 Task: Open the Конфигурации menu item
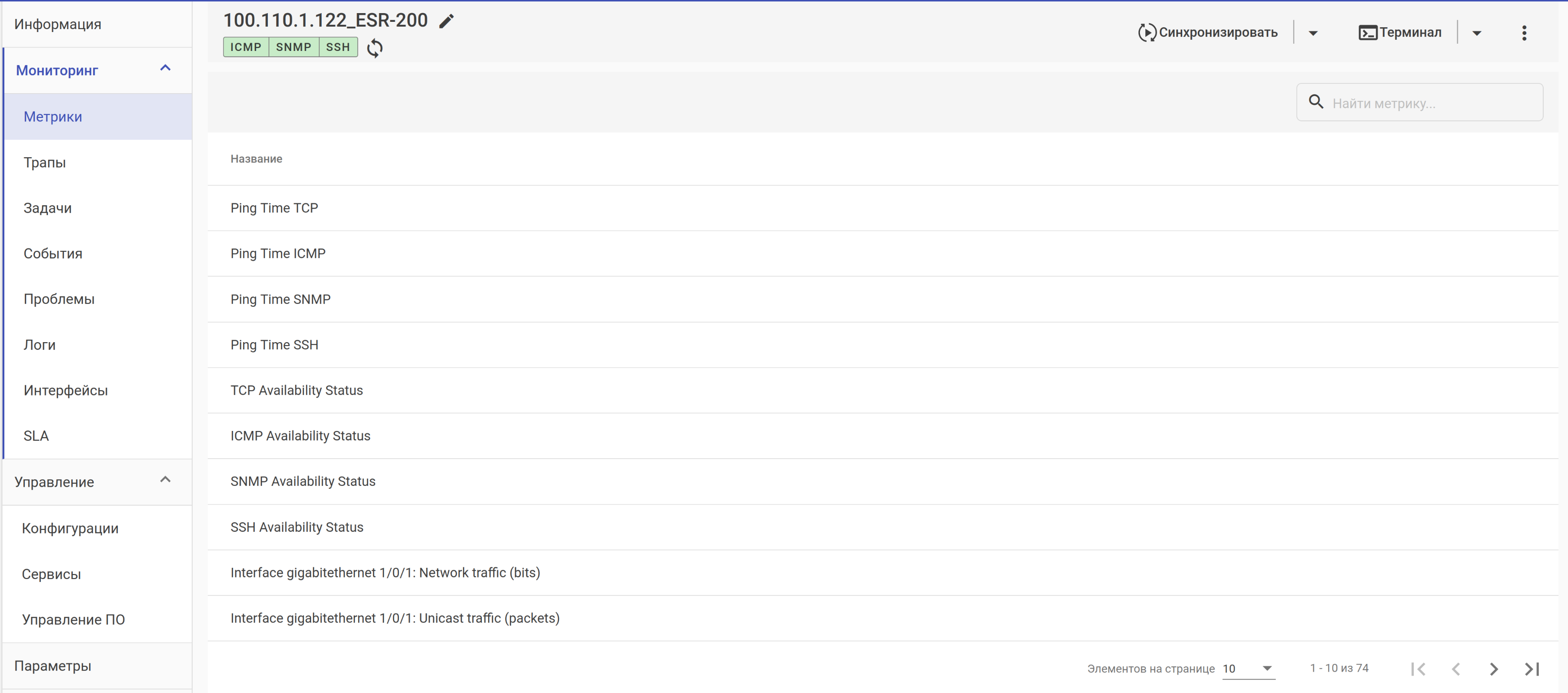pyautogui.click(x=70, y=528)
